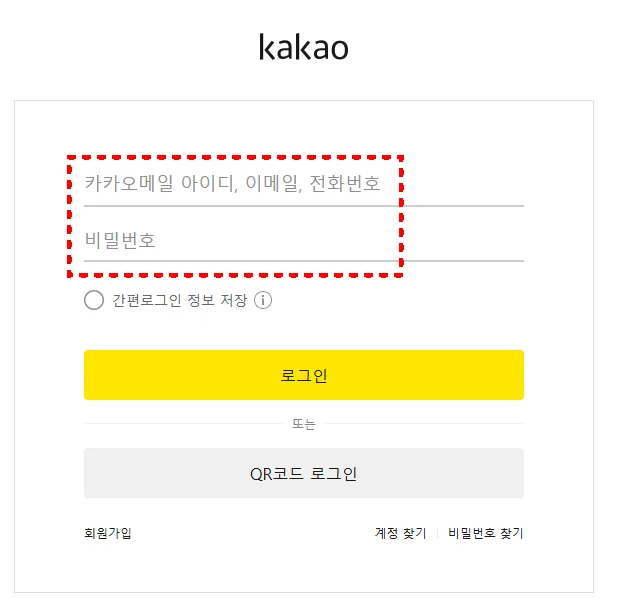This screenshot has height=599, width=617.
Task: Follow the 비밀번호 찾기 link
Action: [485, 533]
